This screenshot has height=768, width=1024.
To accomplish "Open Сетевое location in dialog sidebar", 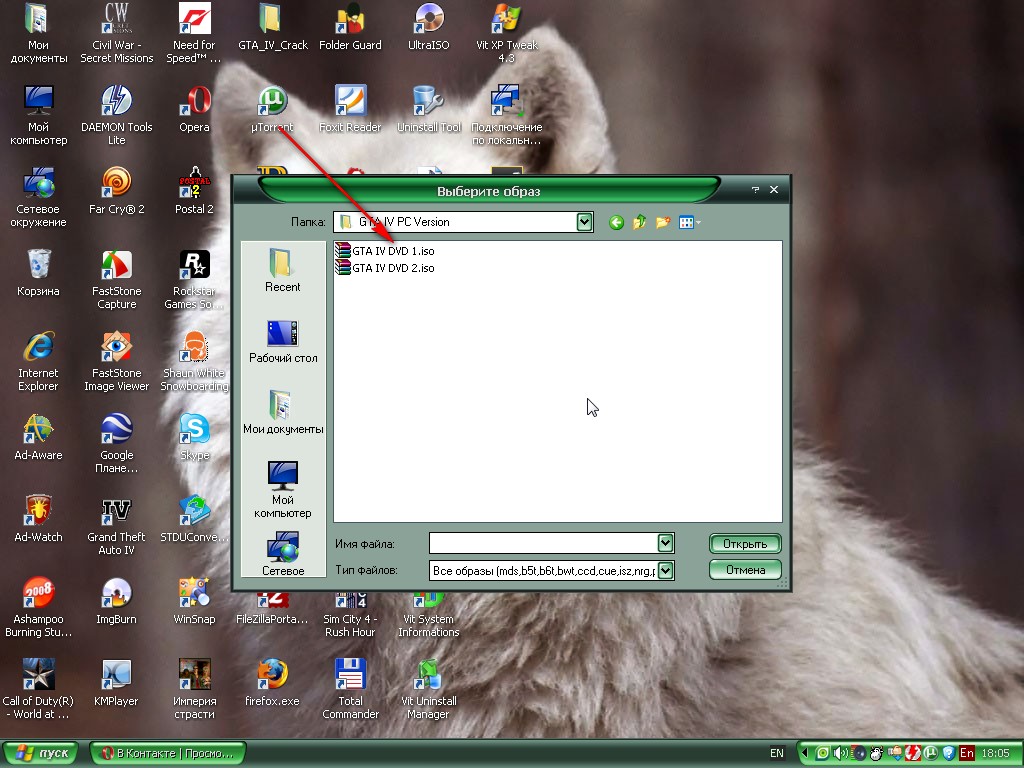I will point(283,554).
